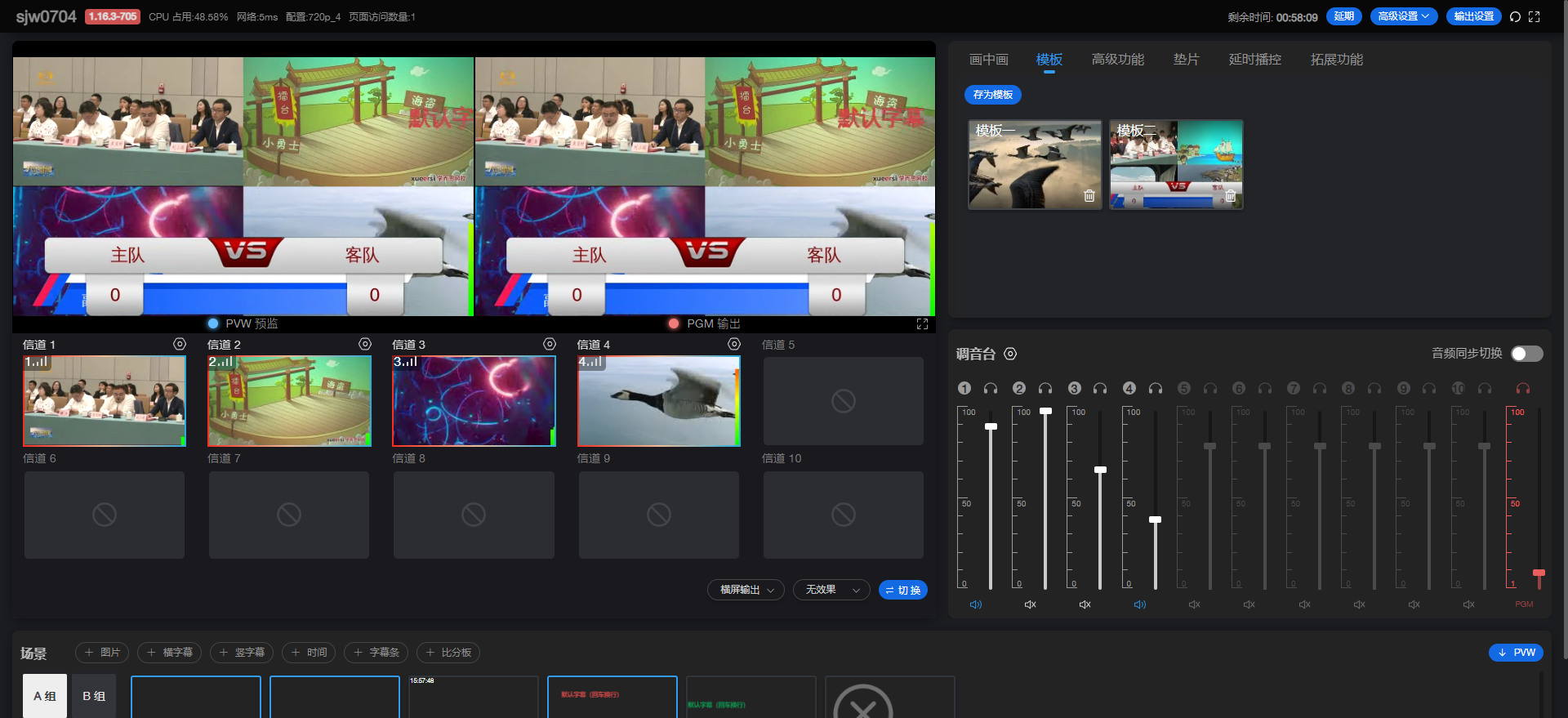Click the refresh icon in top bar
1568x718 pixels.
click(x=1515, y=17)
